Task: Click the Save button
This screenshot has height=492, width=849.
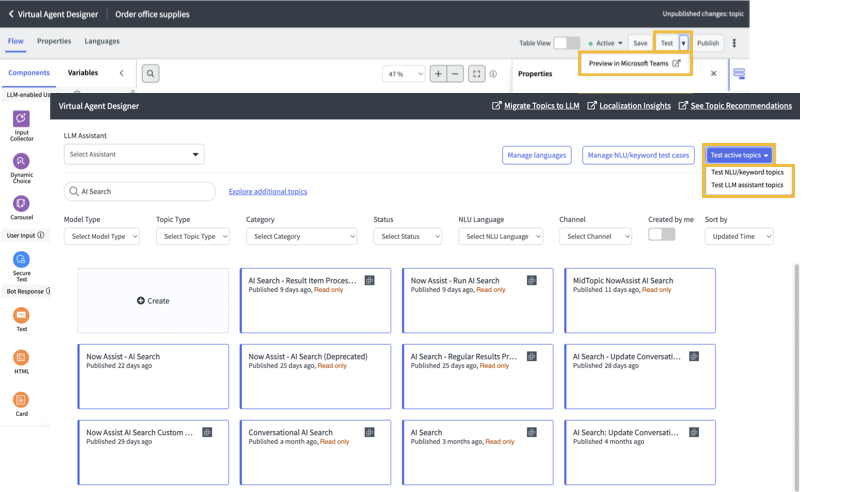Action: pos(641,43)
